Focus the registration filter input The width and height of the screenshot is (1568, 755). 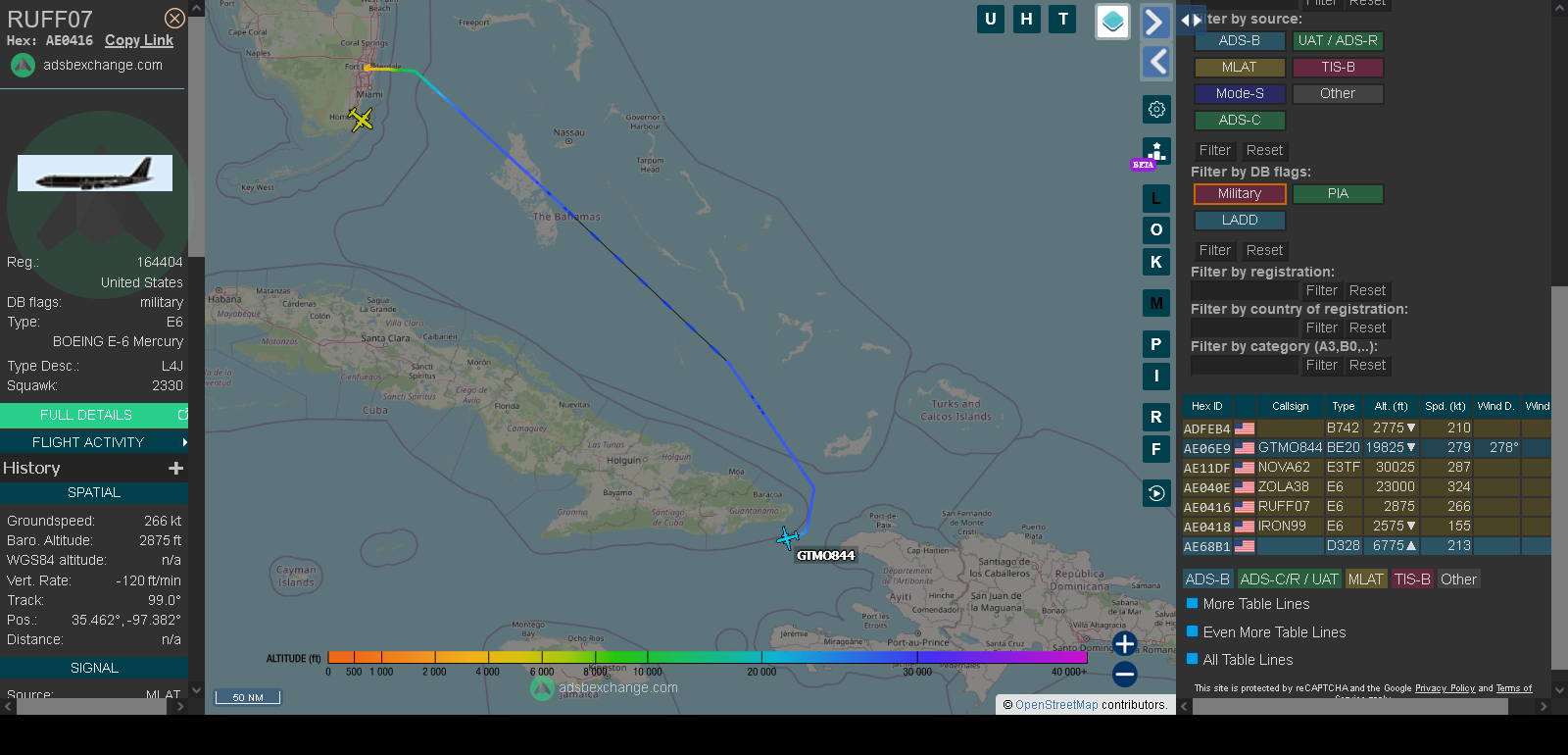[1245, 291]
